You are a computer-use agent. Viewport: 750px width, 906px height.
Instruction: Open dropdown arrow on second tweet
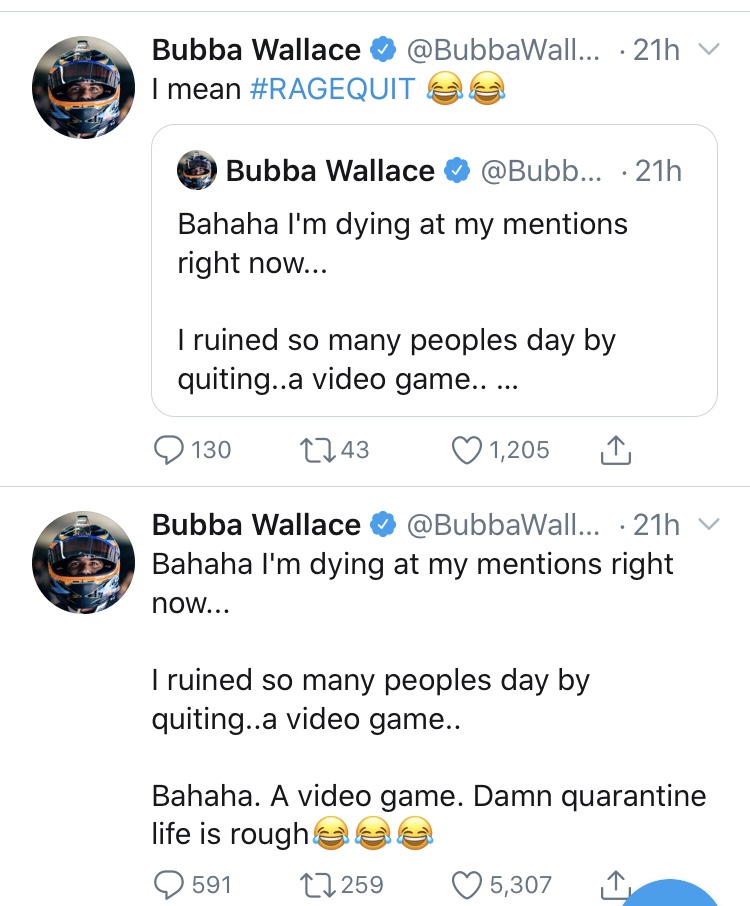click(x=708, y=525)
